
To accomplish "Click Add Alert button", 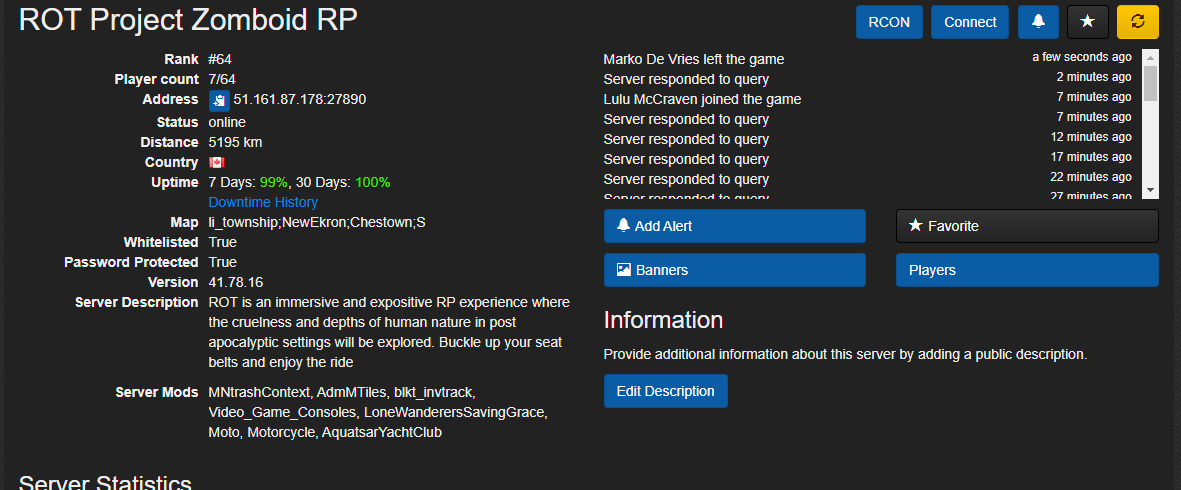I will point(734,226).
